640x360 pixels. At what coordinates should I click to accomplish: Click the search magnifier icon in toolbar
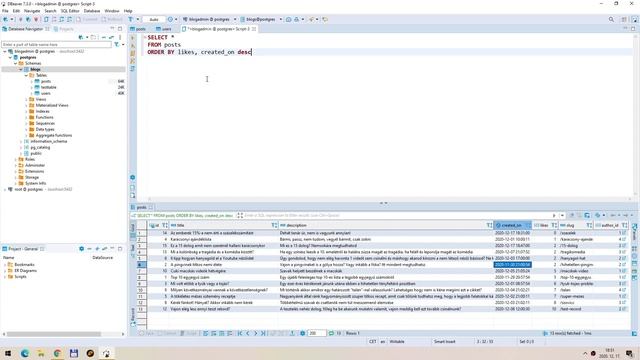pos(611,19)
